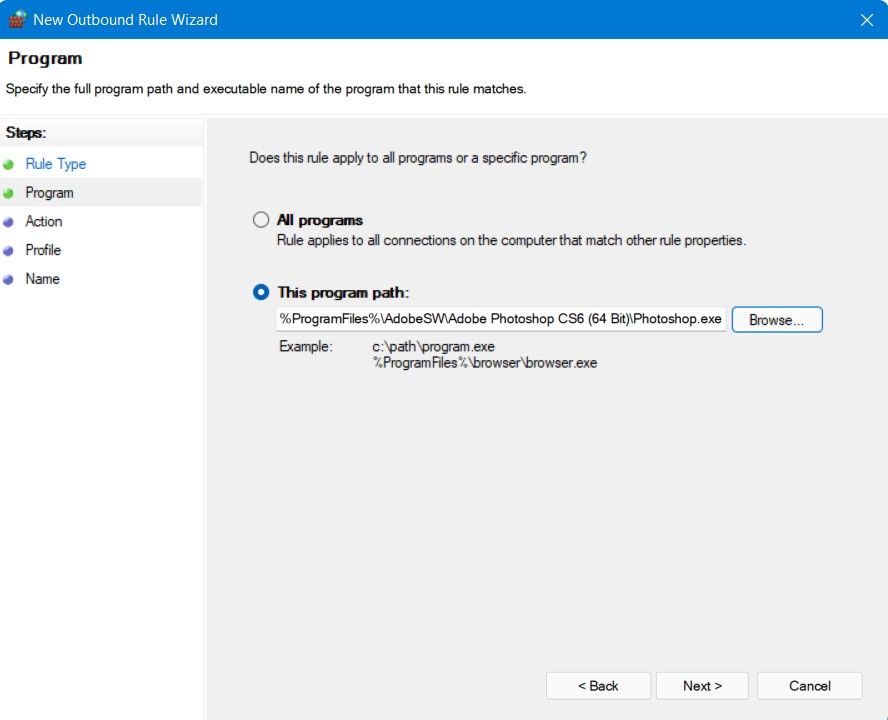Click the green bullet beside Rule Type
Image resolution: width=888 pixels, height=720 pixels.
point(9,164)
